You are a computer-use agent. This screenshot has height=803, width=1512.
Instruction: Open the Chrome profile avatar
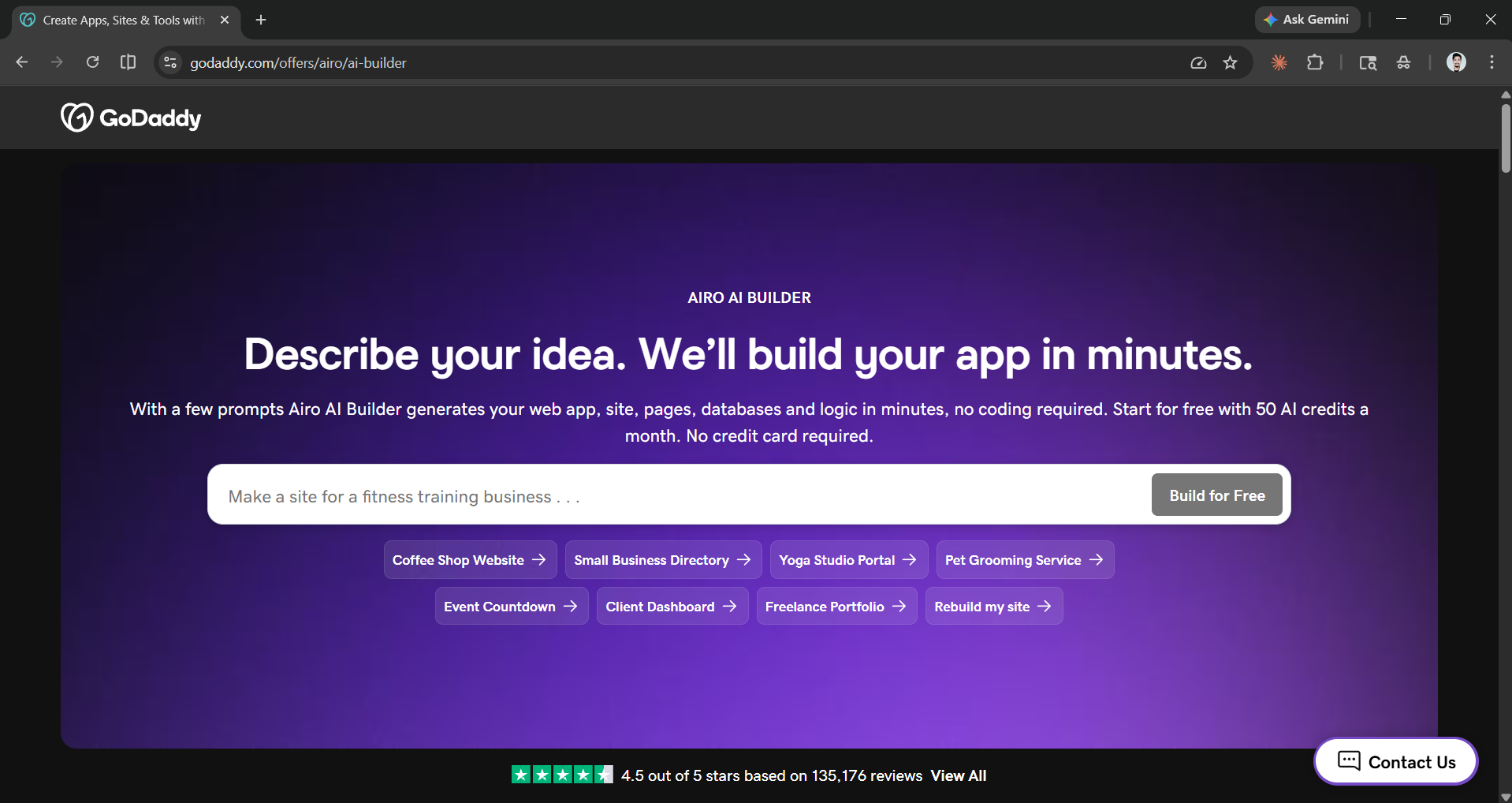click(x=1456, y=62)
